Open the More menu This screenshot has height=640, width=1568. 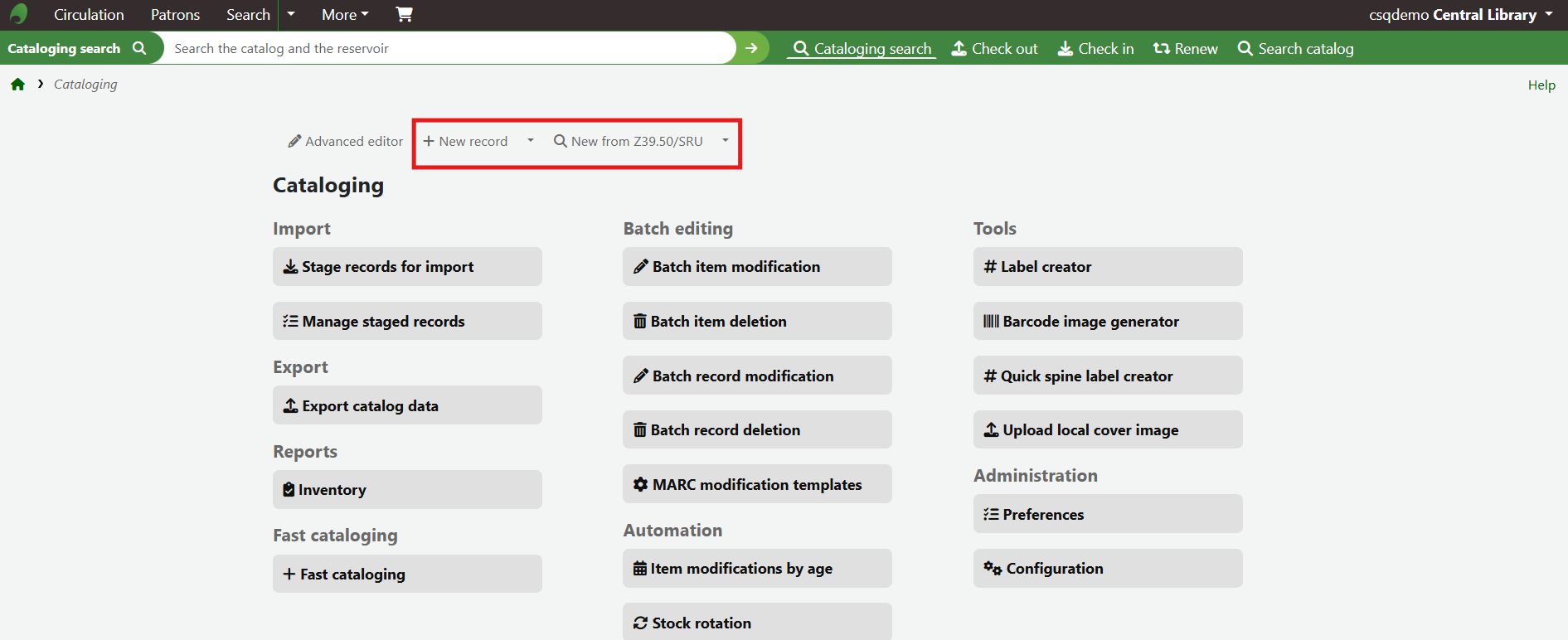[x=345, y=14]
